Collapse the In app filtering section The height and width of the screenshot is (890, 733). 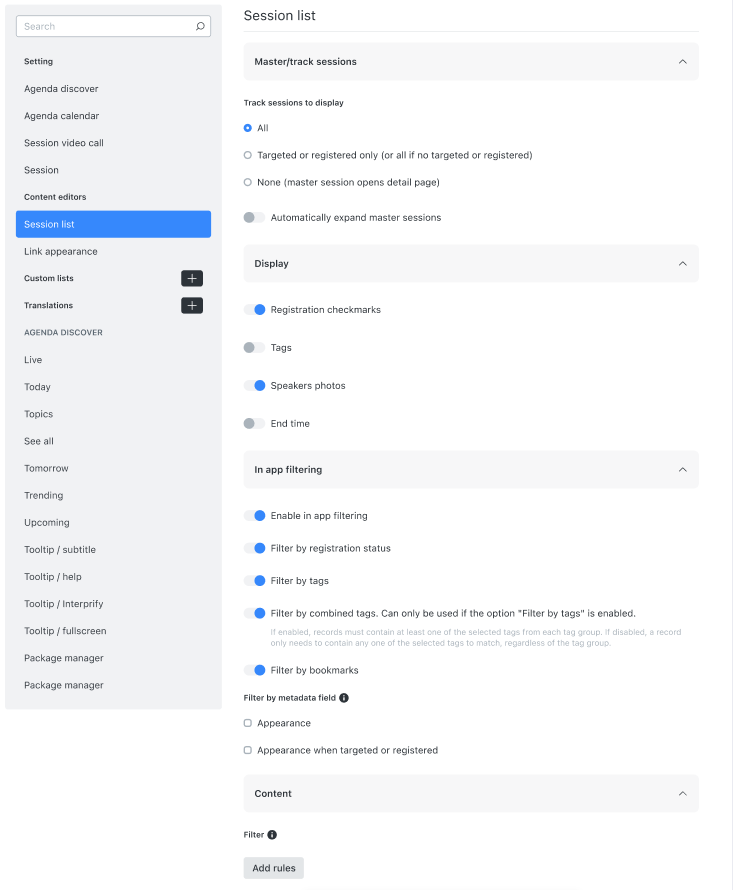[x=682, y=469]
